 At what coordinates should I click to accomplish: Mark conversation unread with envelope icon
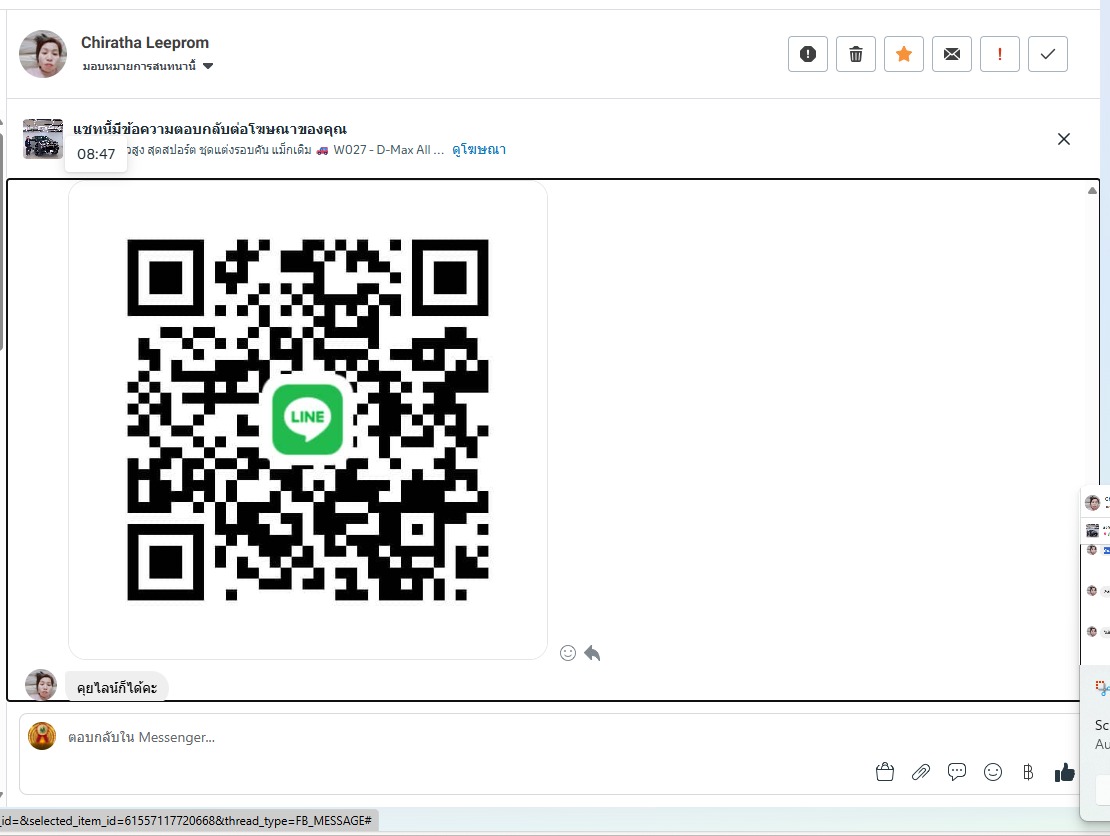point(952,54)
